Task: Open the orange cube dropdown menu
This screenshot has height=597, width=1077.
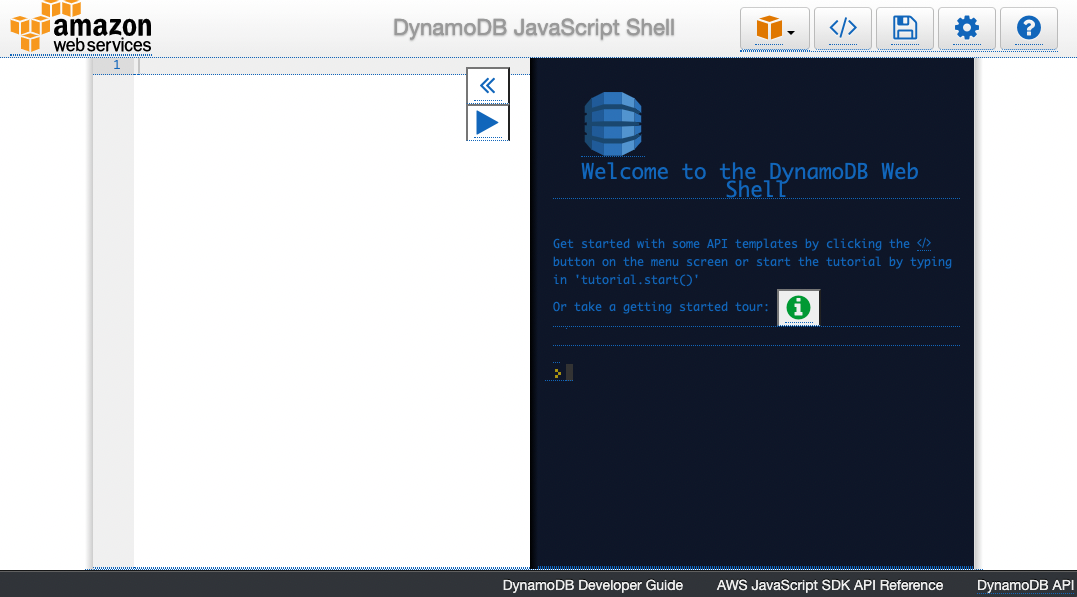Action: pos(775,28)
